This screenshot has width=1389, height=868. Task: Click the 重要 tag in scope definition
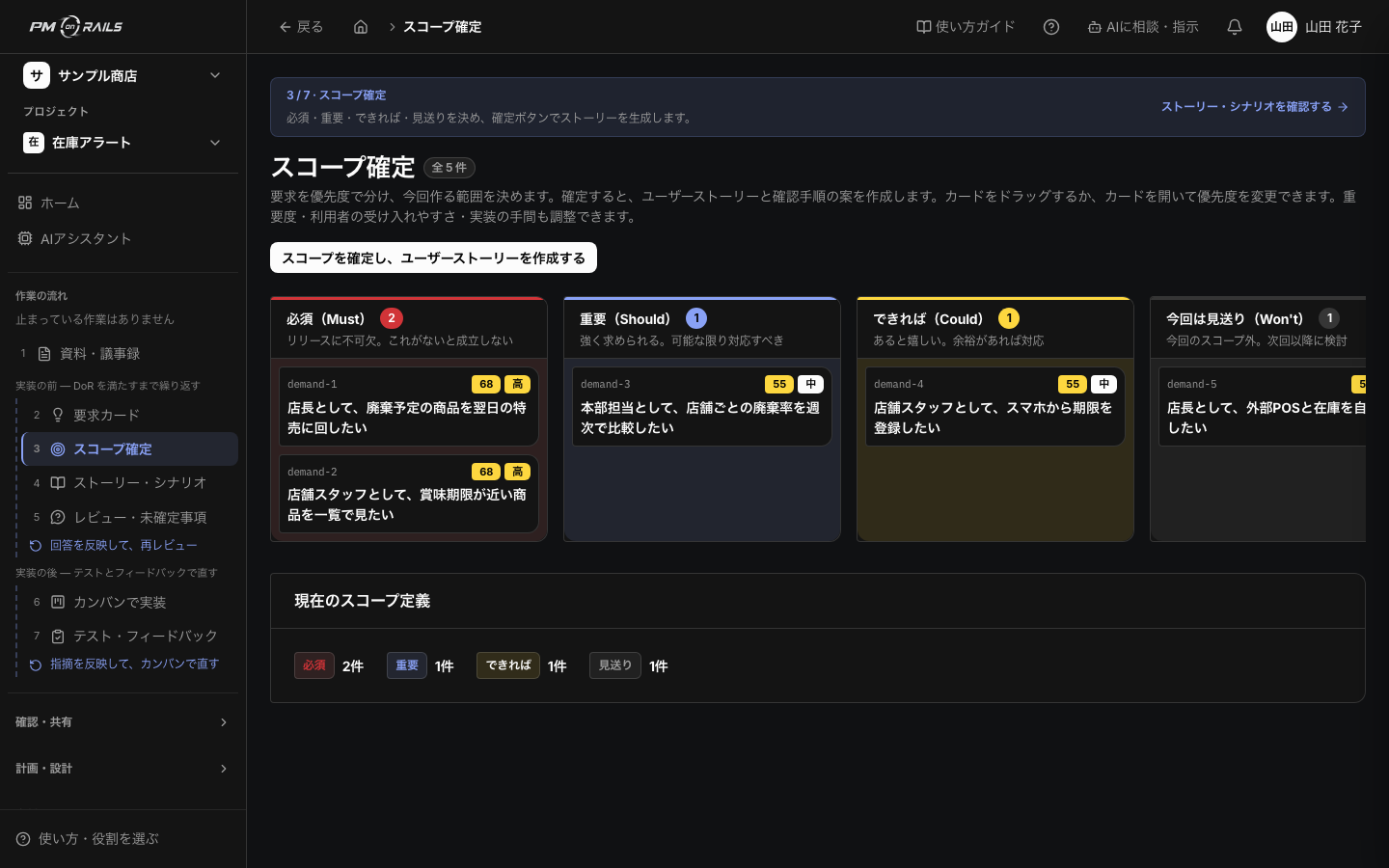coord(407,665)
